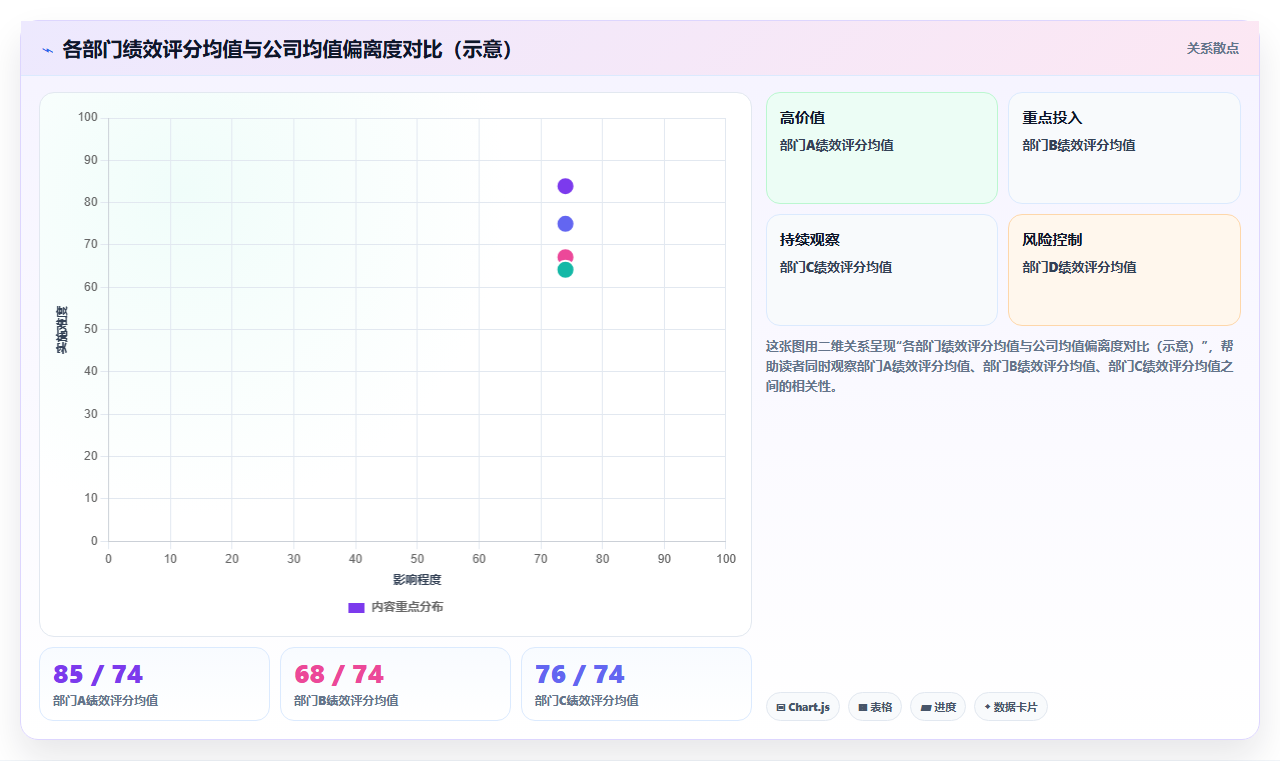Open the 风险控制 quadrant card
This screenshot has width=1280, height=761.
1124,270
